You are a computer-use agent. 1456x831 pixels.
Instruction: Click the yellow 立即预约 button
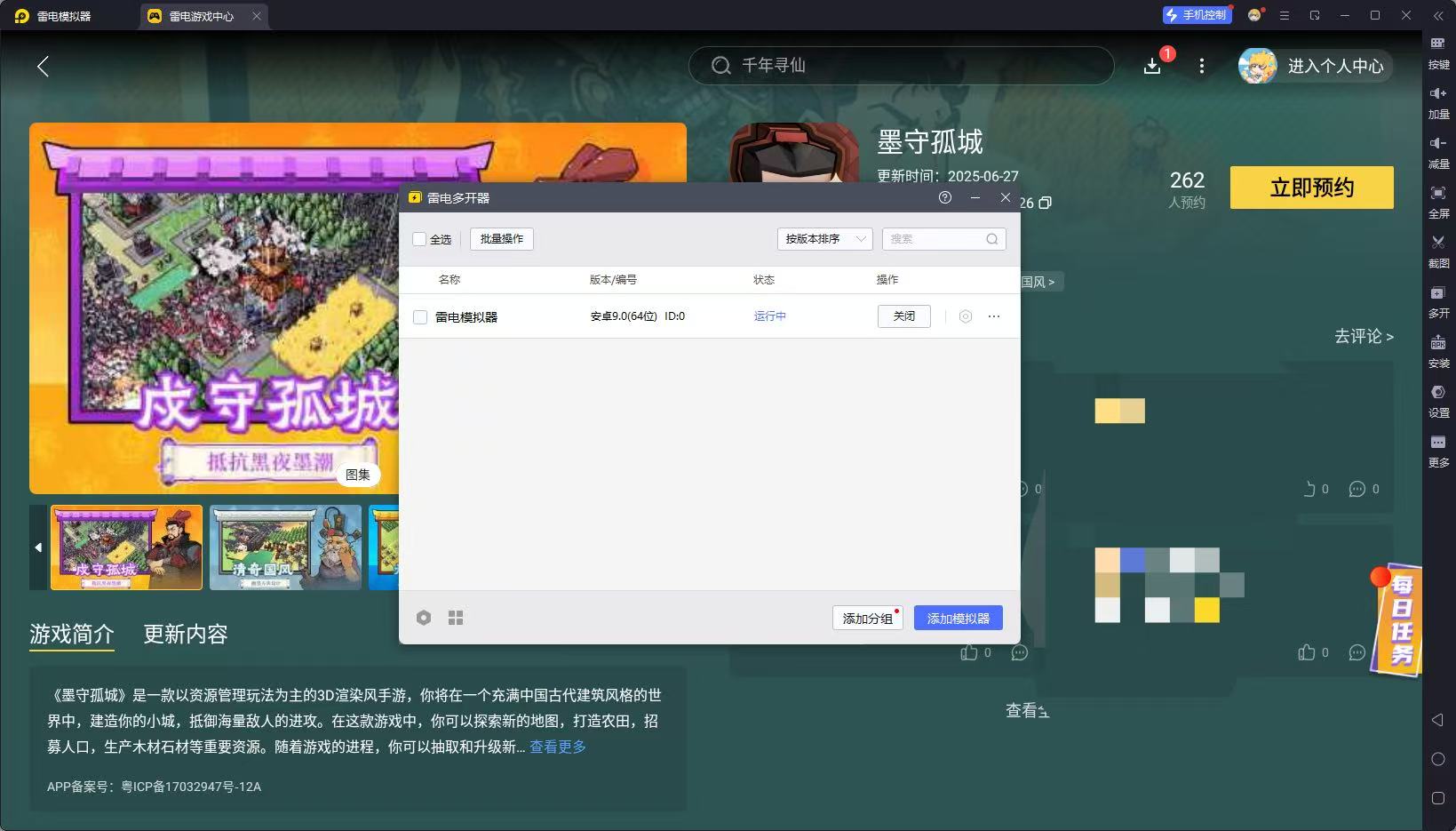point(1312,188)
